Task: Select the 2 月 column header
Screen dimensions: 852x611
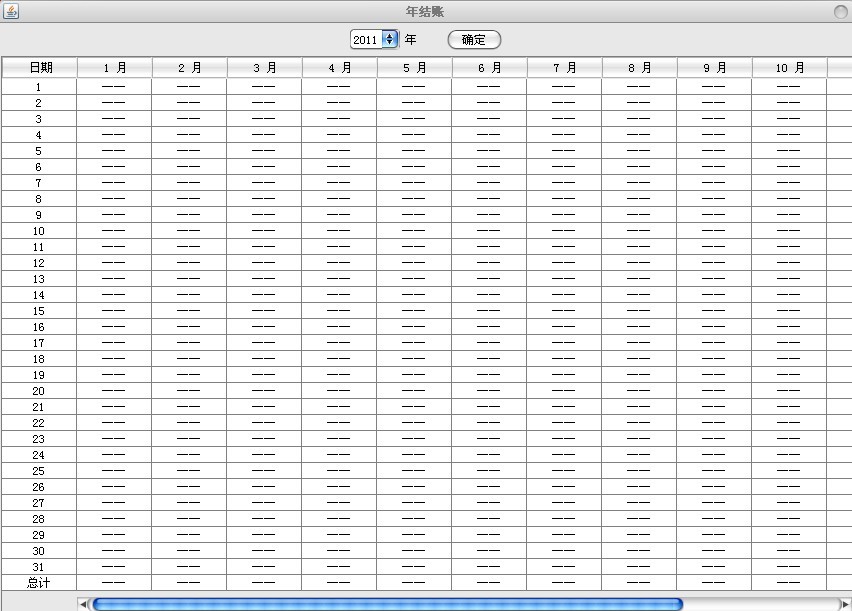Action: point(190,67)
